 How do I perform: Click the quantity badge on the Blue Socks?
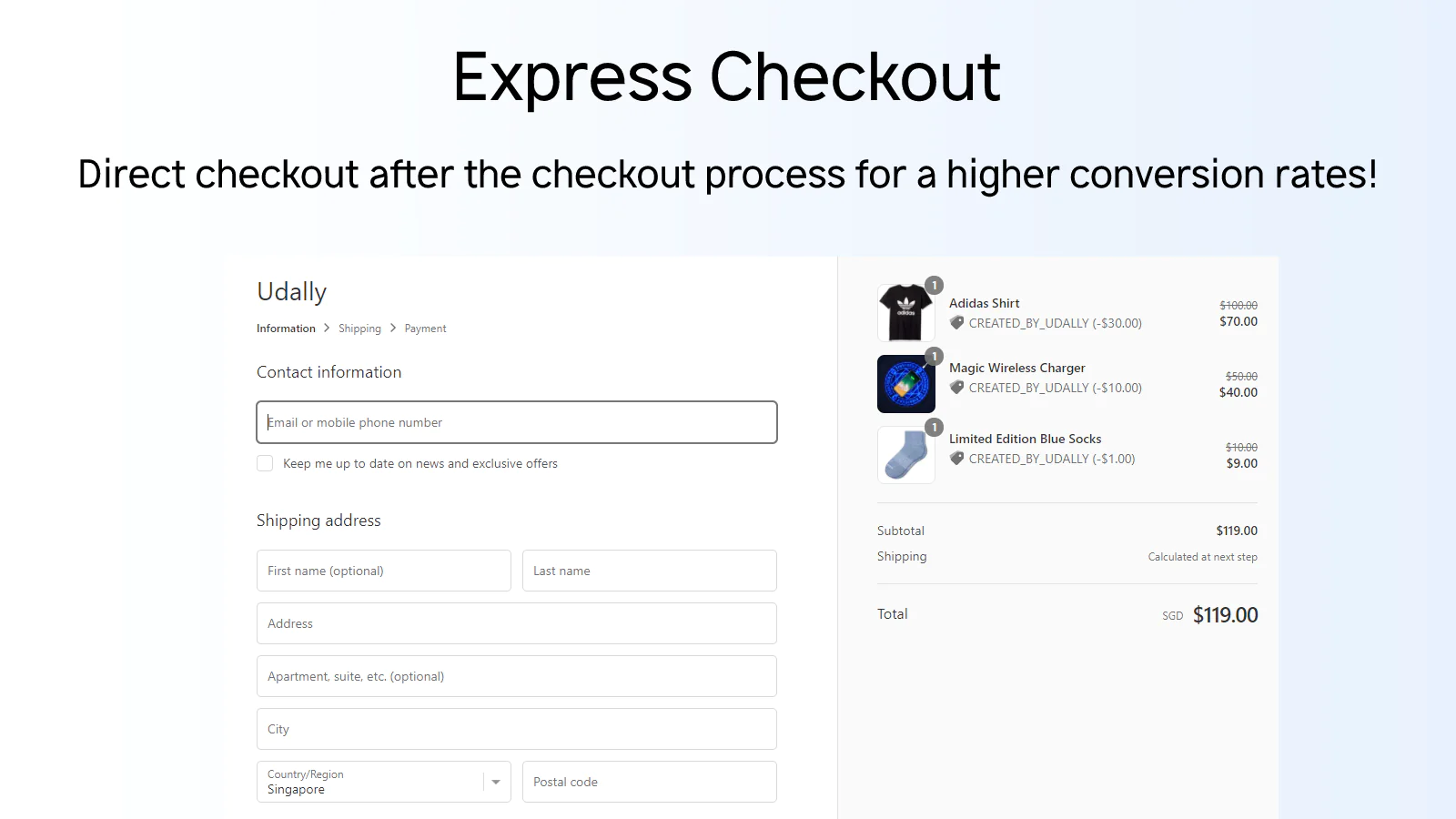[934, 428]
